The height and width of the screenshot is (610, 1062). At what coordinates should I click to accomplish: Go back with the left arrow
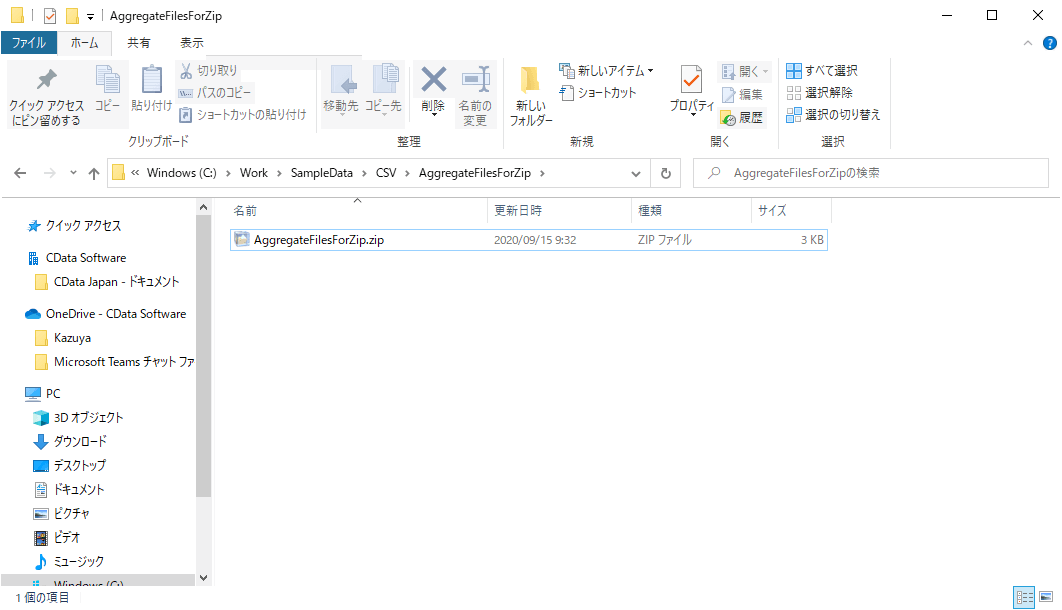pyautogui.click(x=20, y=173)
